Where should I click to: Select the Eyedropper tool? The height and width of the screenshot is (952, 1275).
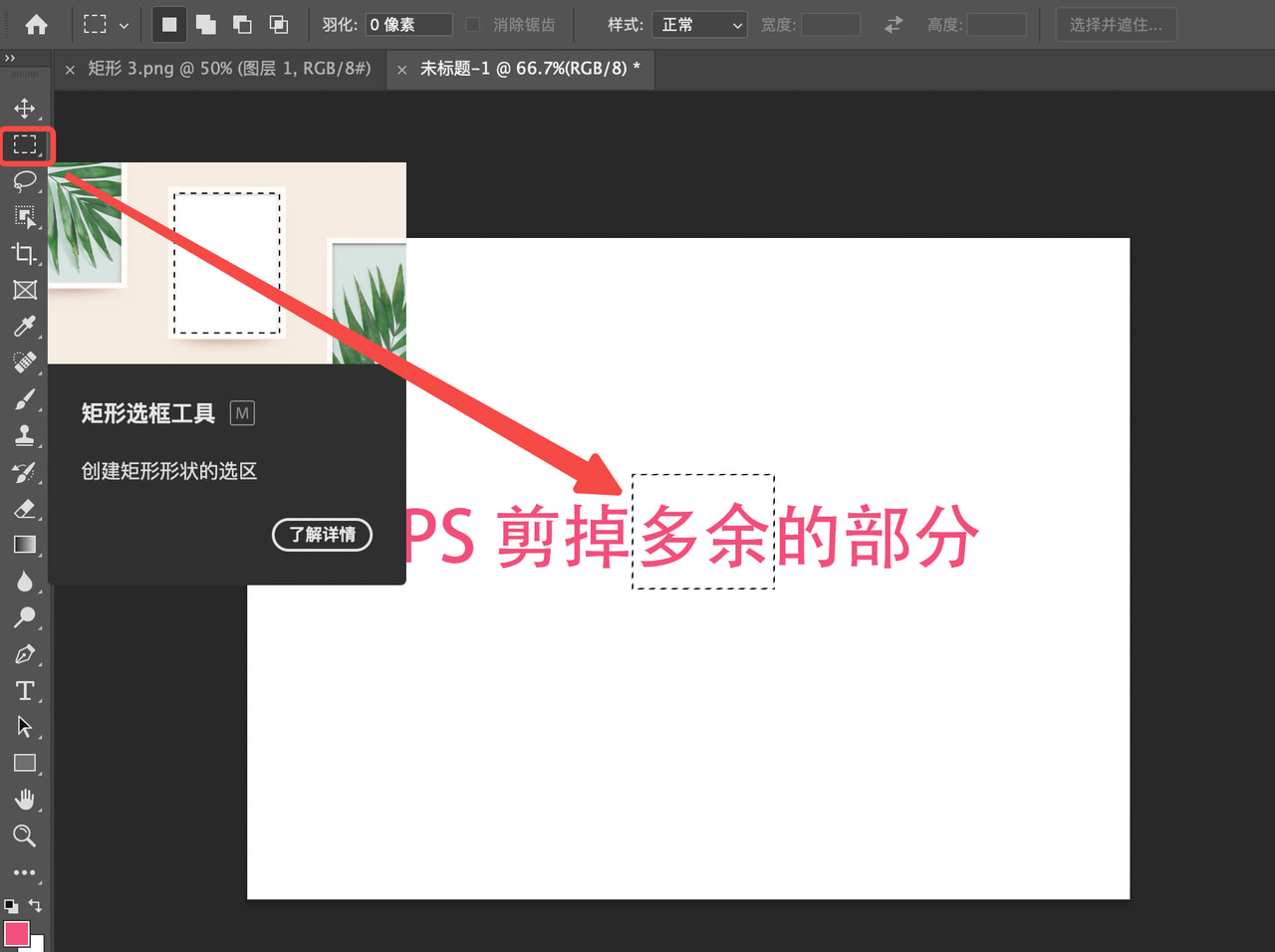click(x=25, y=327)
